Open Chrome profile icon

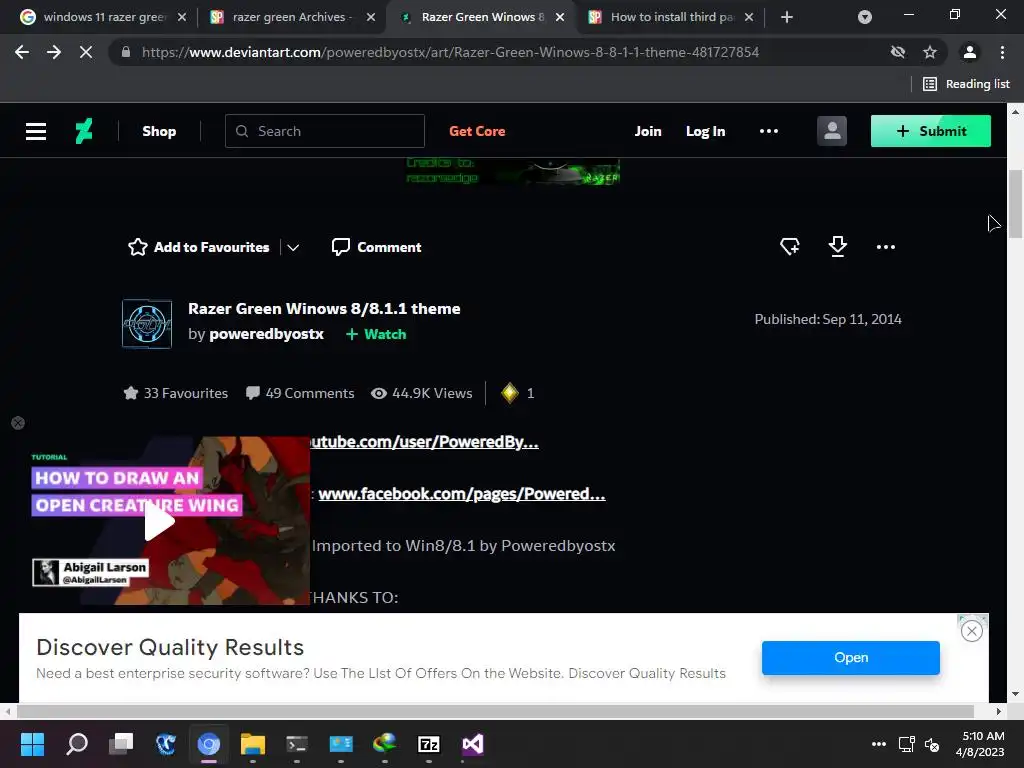pyautogui.click(x=970, y=52)
